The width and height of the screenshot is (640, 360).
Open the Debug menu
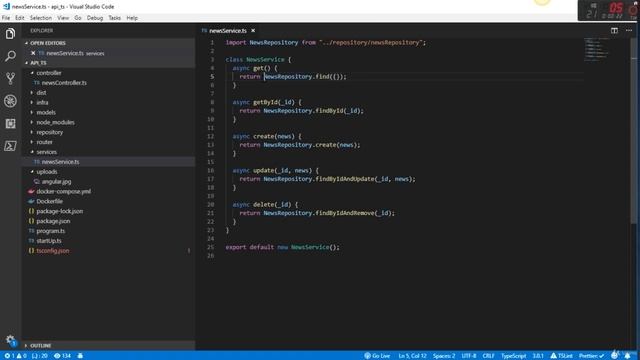[95, 18]
